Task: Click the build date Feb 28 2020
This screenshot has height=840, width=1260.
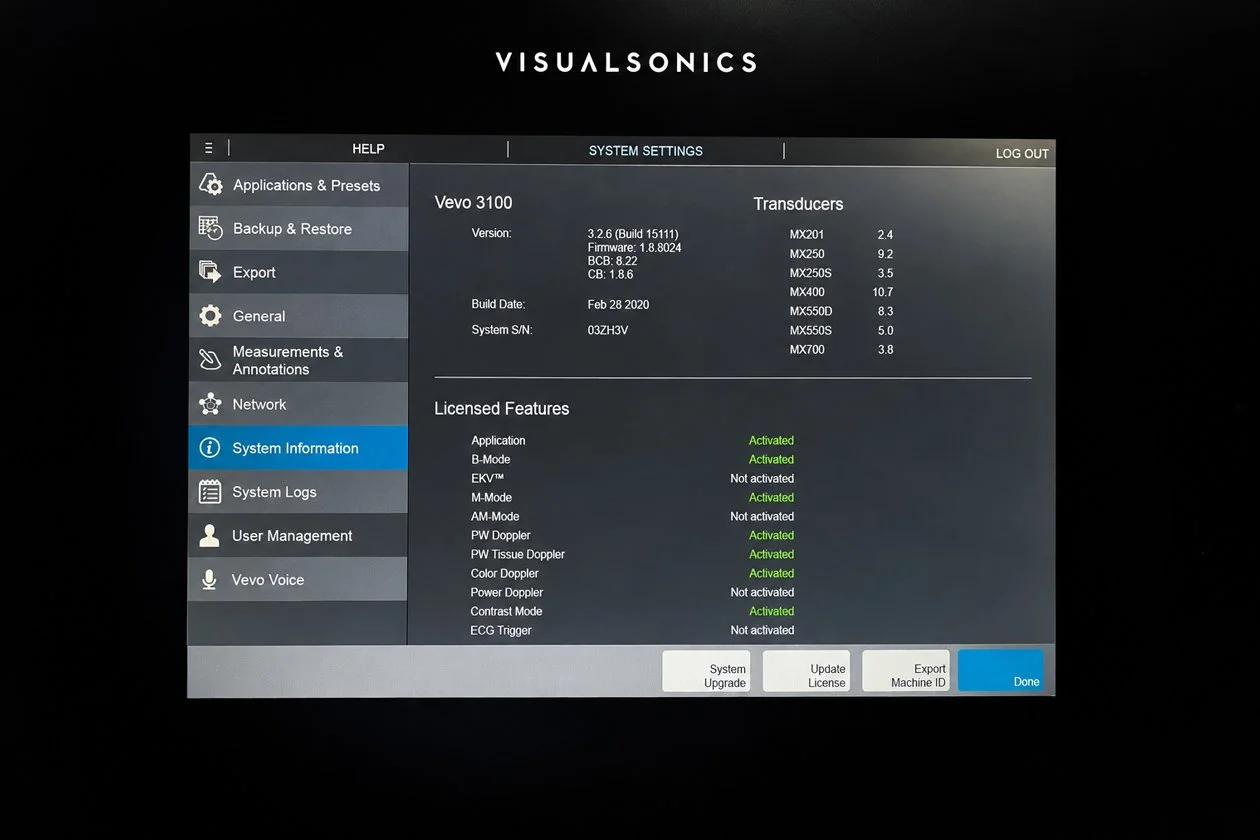Action: (x=618, y=304)
